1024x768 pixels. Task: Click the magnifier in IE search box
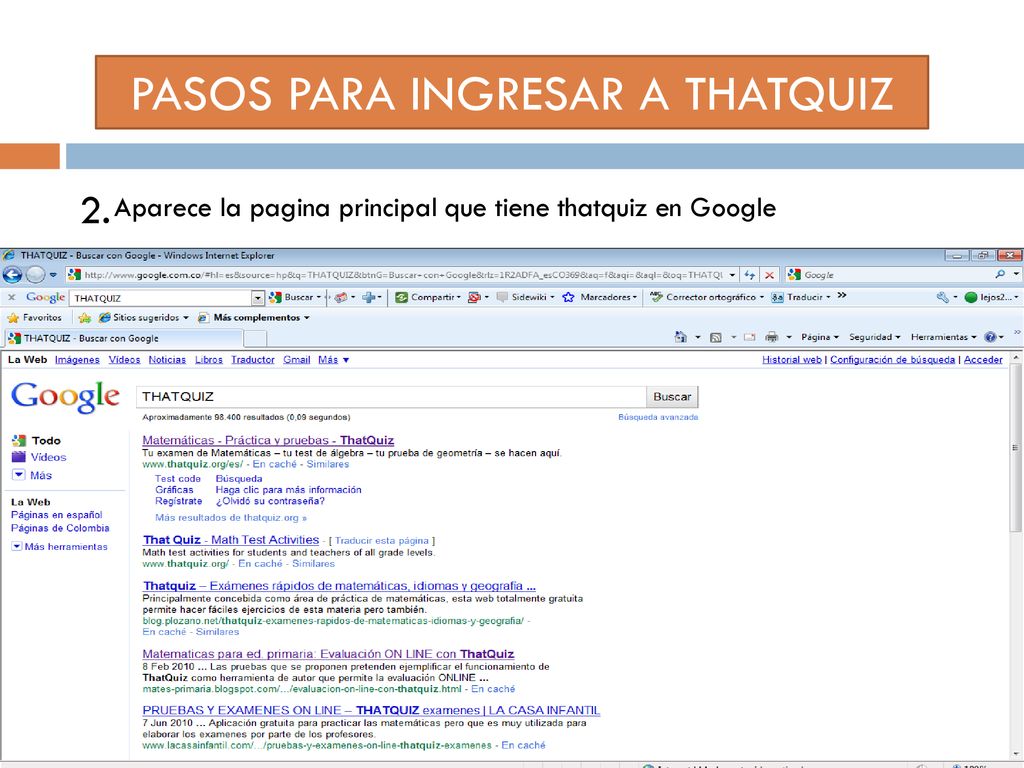[x=999, y=275]
